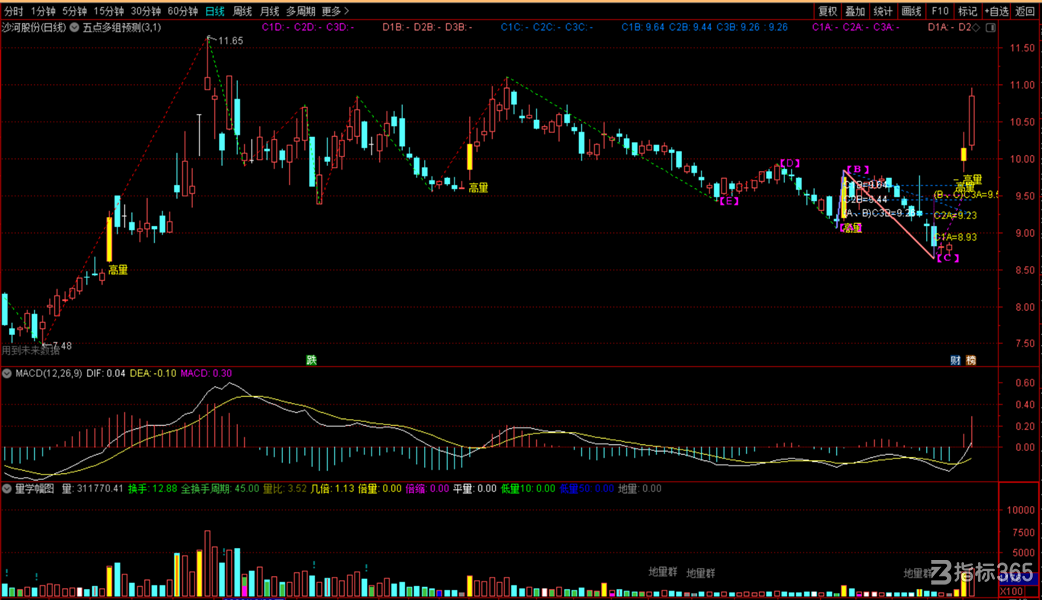
Task: Click the magenta [E] wave marker
Action: (729, 201)
